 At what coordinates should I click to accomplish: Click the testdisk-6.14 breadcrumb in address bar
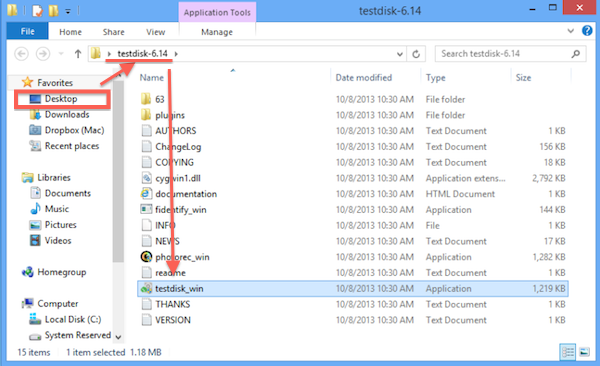142,54
